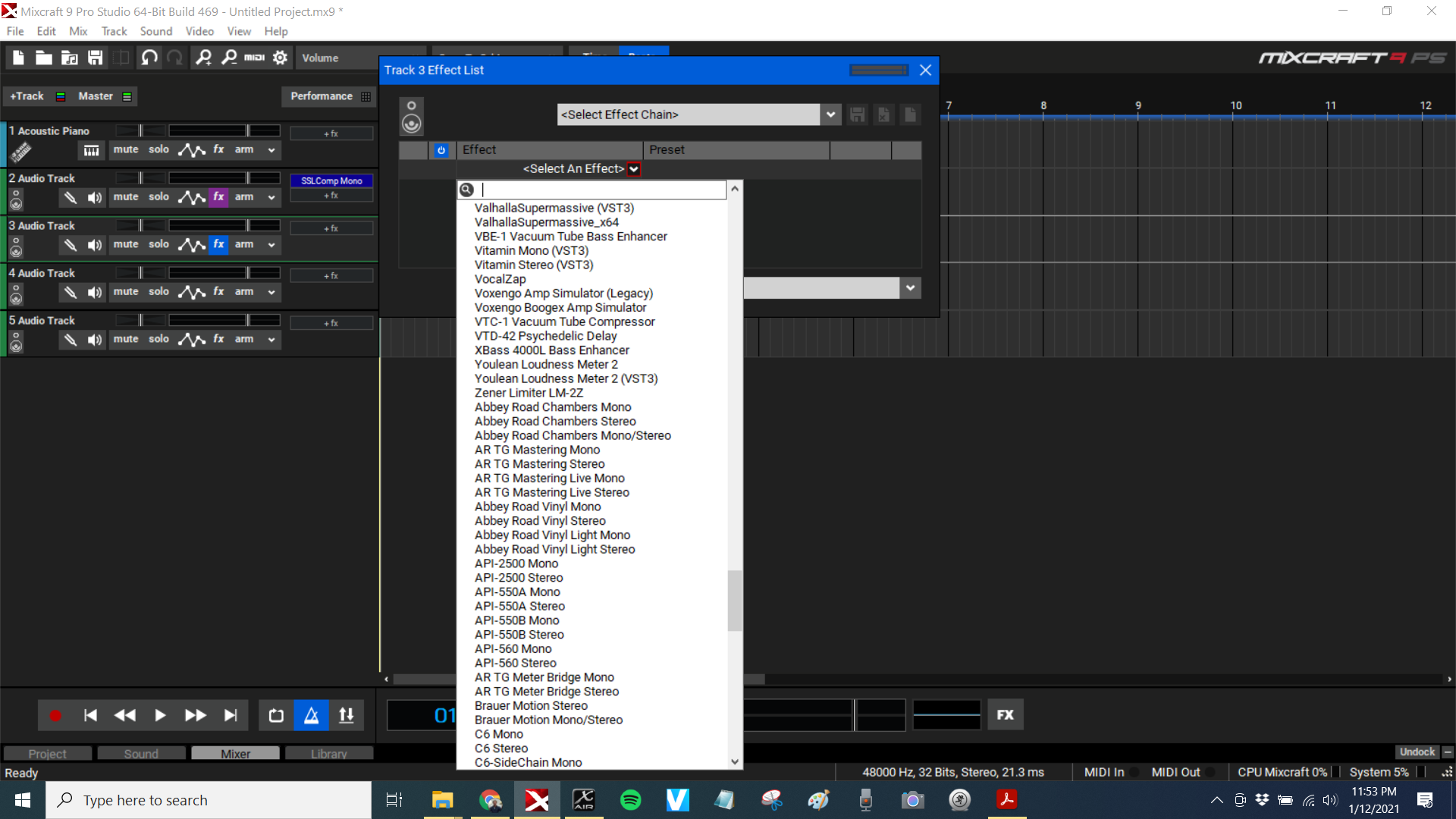Toggle mute on Audio Track 3
The width and height of the screenshot is (1456, 819).
tap(124, 244)
